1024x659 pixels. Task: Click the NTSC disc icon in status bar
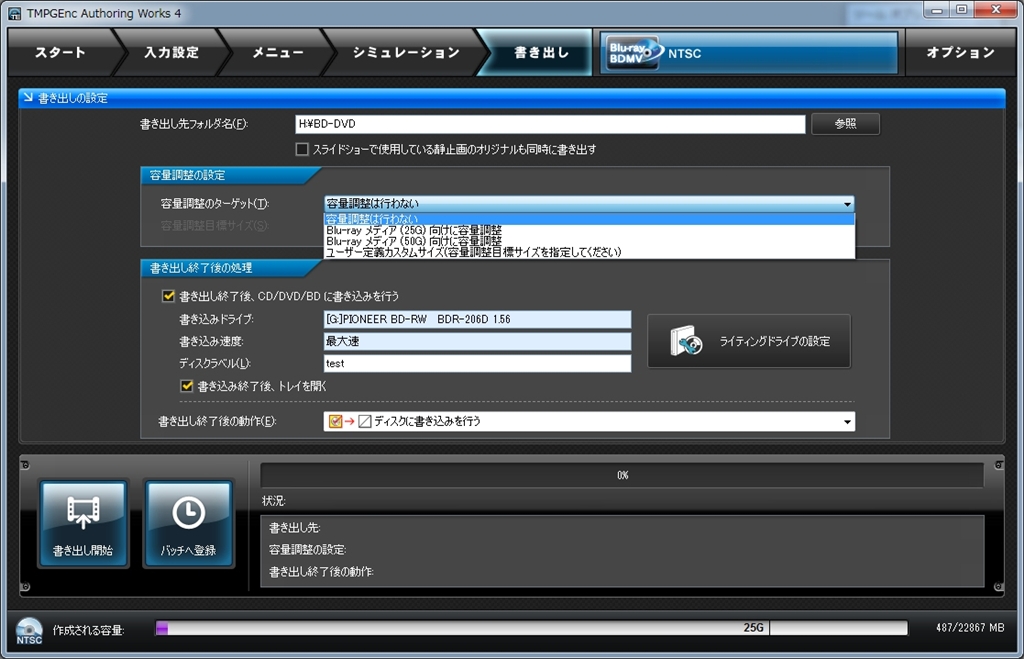(29, 630)
